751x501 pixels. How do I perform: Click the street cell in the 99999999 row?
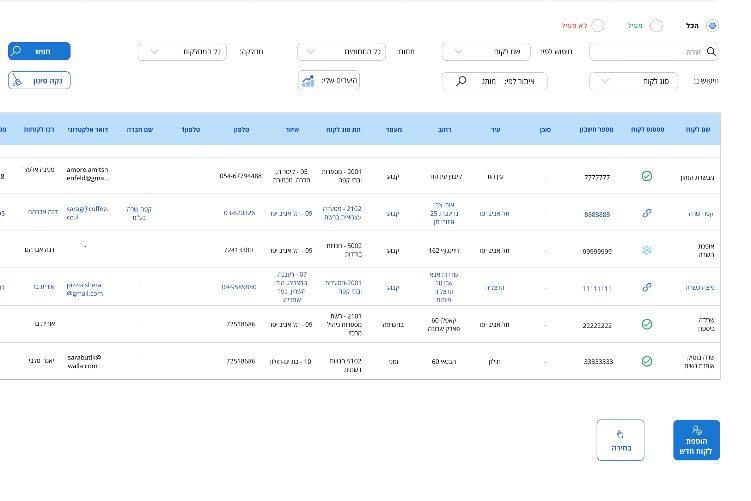tap(444, 250)
